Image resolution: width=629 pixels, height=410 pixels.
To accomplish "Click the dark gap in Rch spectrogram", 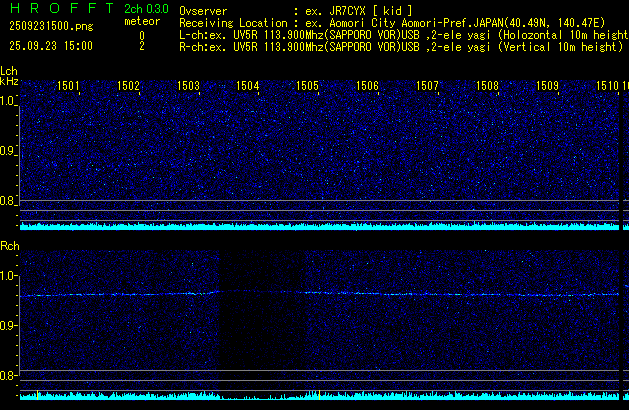I will click(260, 330).
